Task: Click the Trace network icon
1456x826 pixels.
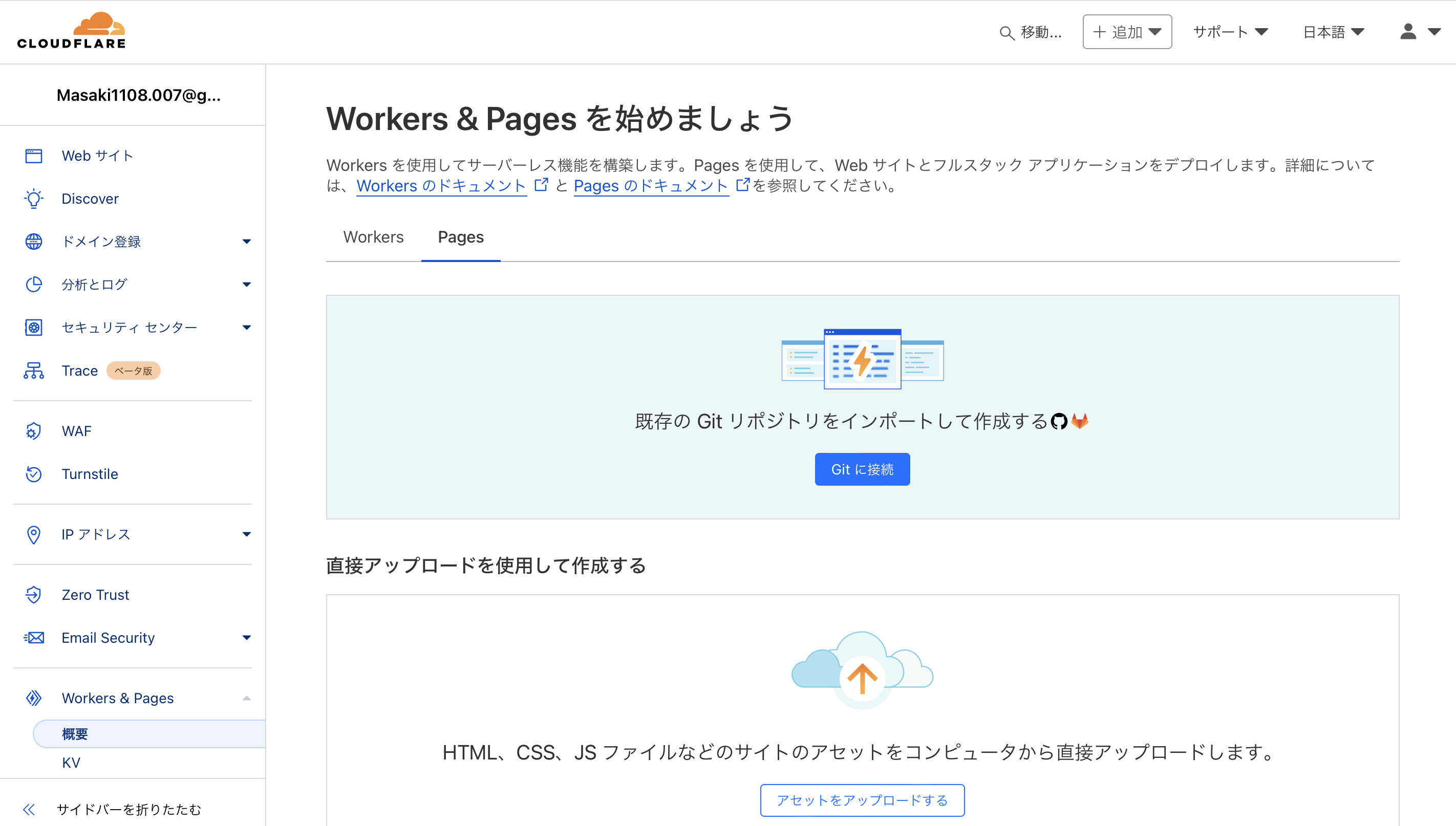Action: coord(33,371)
